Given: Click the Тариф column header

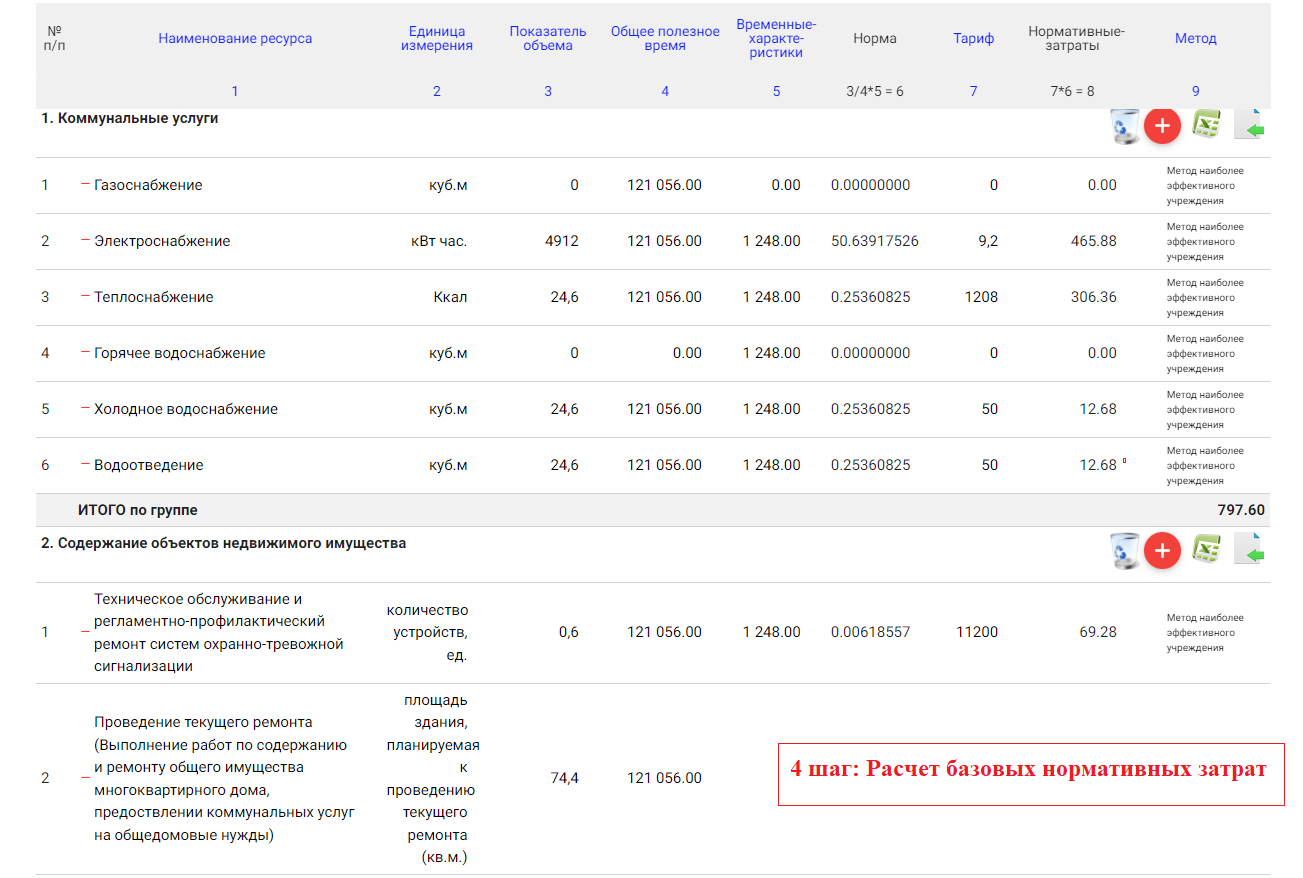Looking at the screenshot, I should pos(974,39).
